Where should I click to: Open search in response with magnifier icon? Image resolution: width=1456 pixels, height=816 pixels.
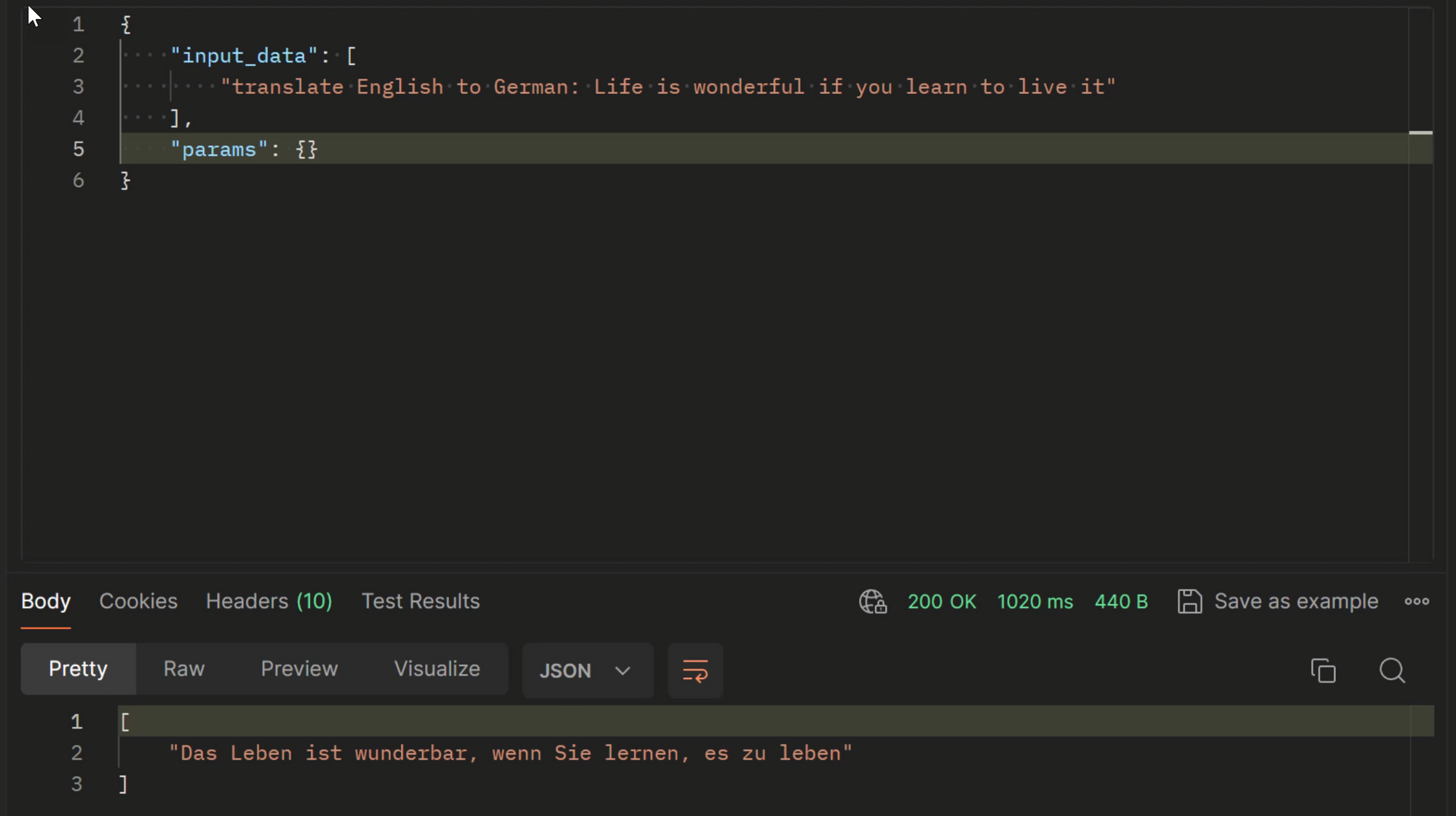(1391, 670)
